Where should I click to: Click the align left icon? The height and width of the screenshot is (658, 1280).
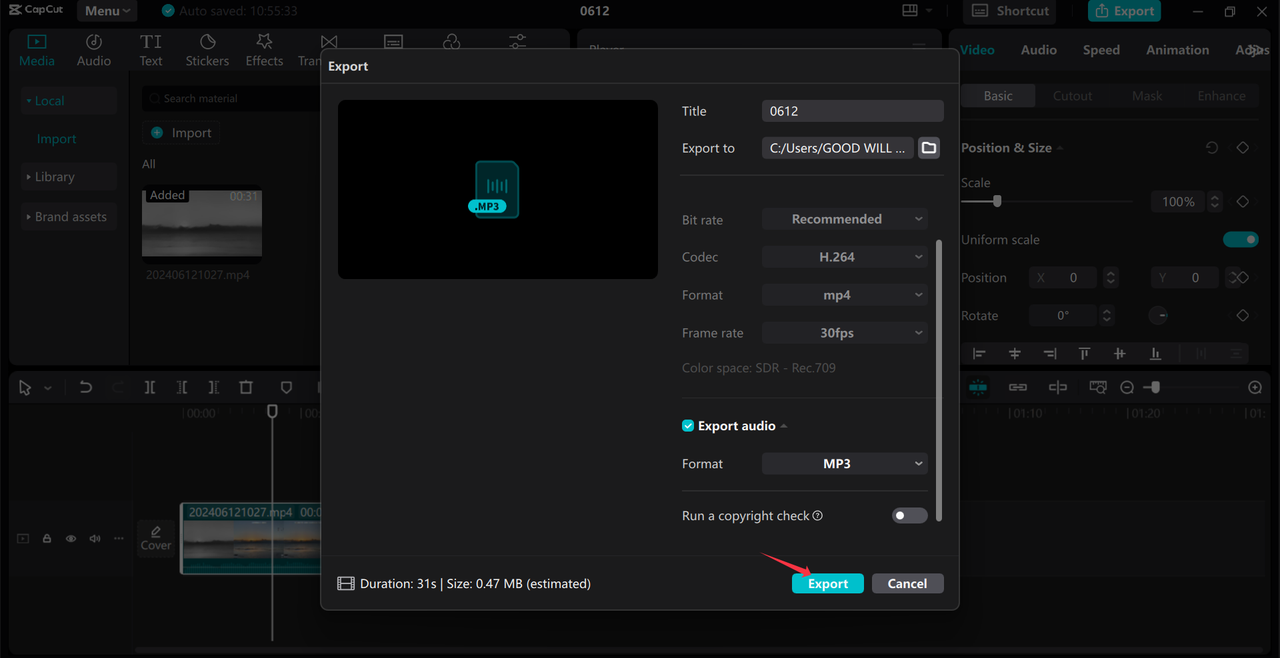point(980,353)
